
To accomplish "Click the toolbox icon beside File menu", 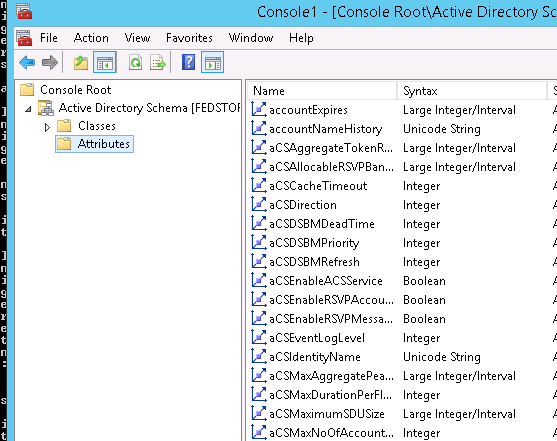I will (24, 38).
